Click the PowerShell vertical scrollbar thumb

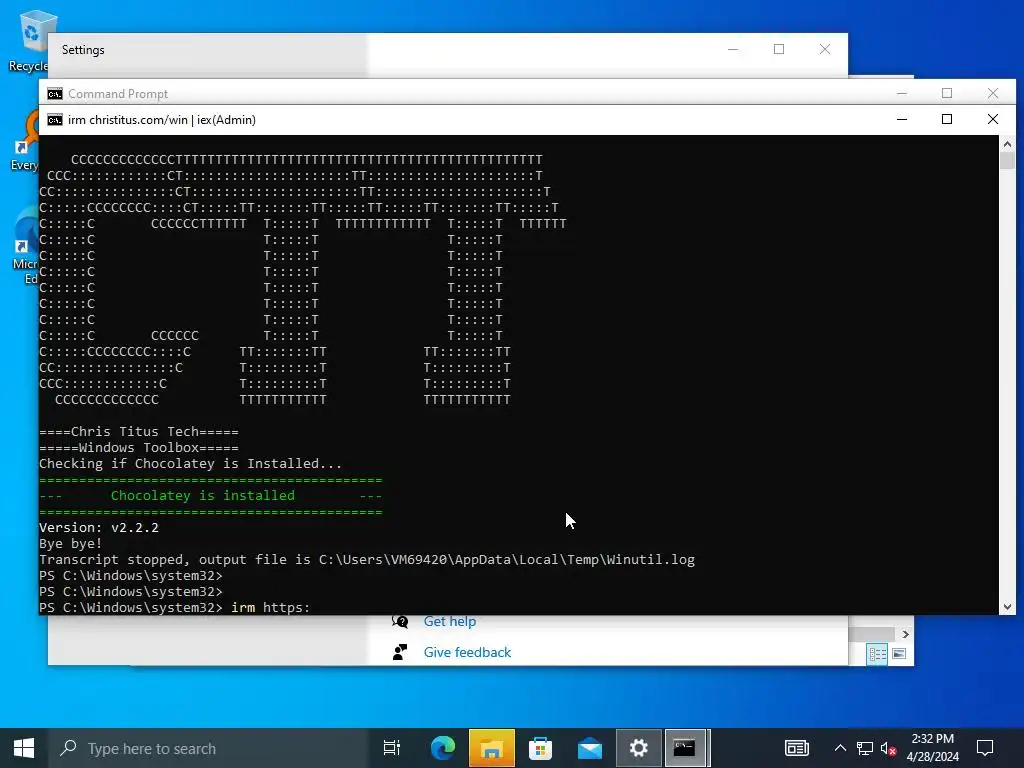[x=1007, y=161]
